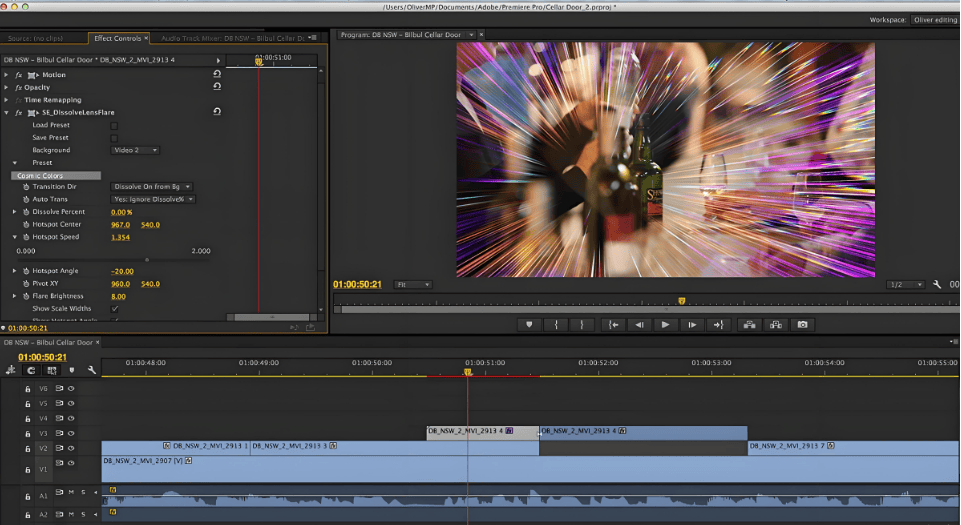
Task: Uncheck the Show Scale Widths checkbox
Action: [114, 309]
